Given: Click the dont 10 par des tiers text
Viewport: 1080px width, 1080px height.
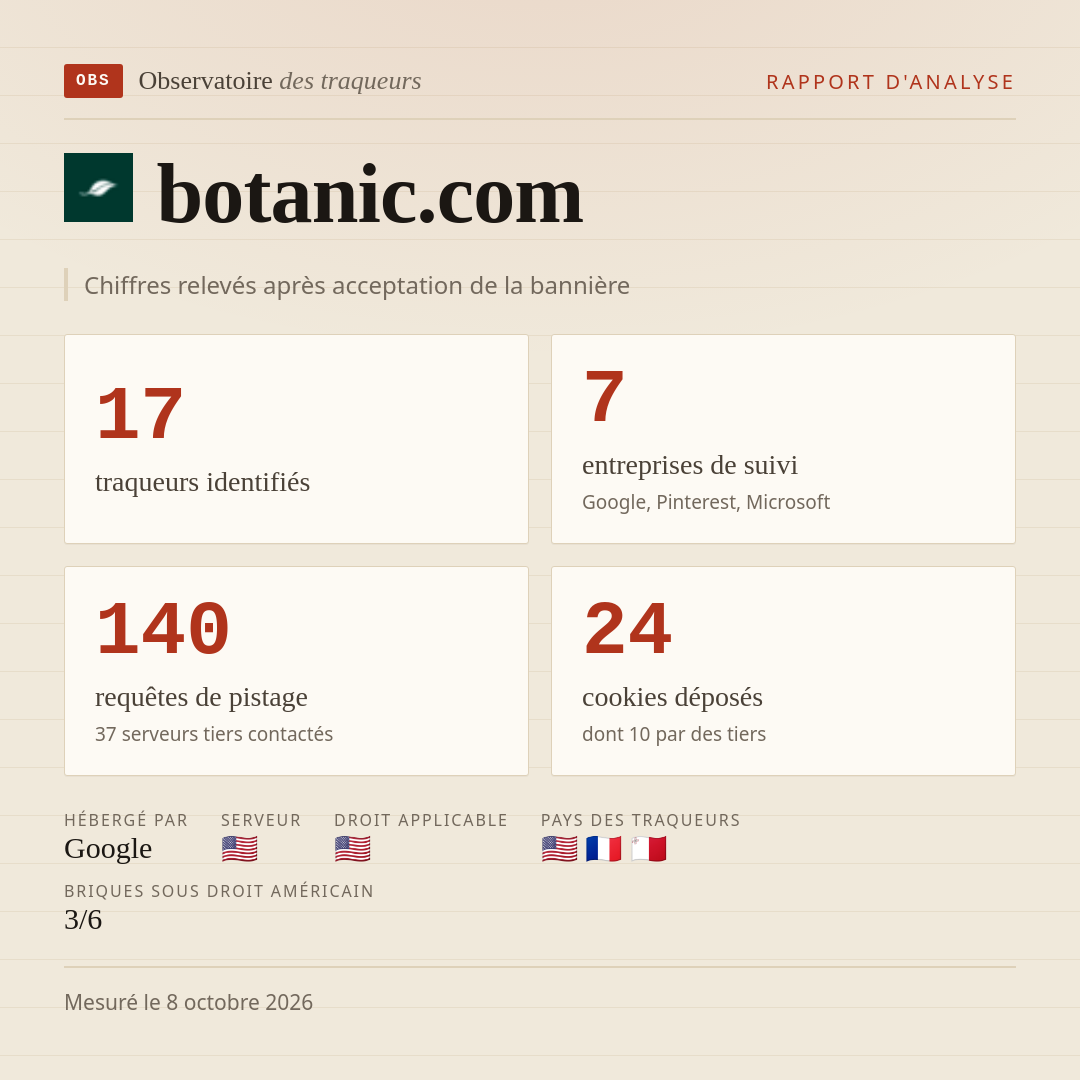Looking at the screenshot, I should 674,734.
